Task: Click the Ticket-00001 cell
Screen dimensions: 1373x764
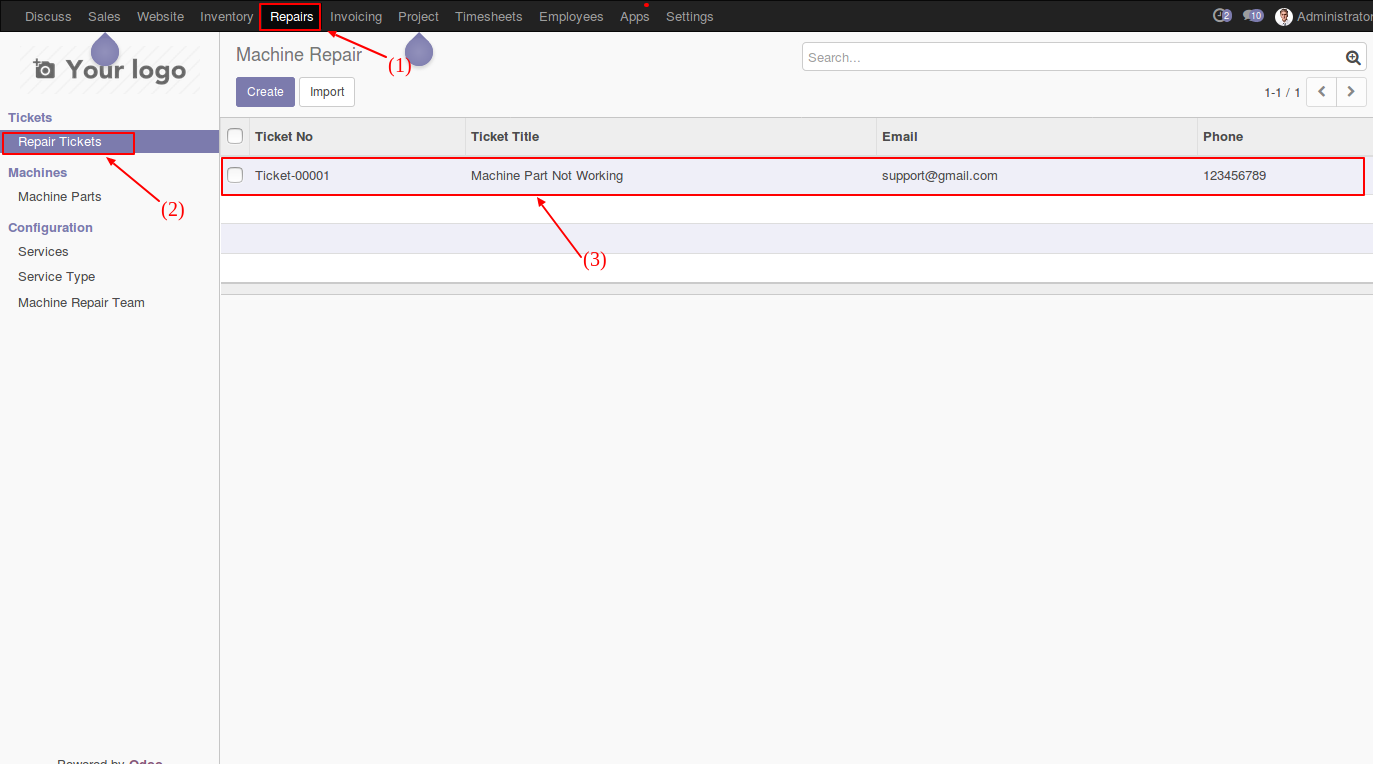Action: tap(292, 175)
